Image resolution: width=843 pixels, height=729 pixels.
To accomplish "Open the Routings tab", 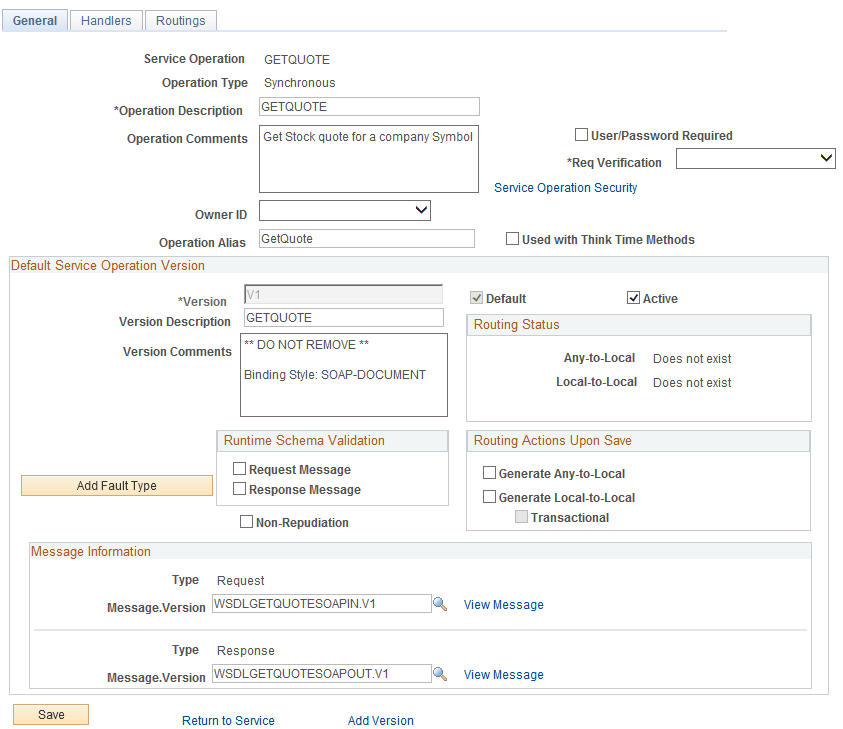I will [180, 20].
